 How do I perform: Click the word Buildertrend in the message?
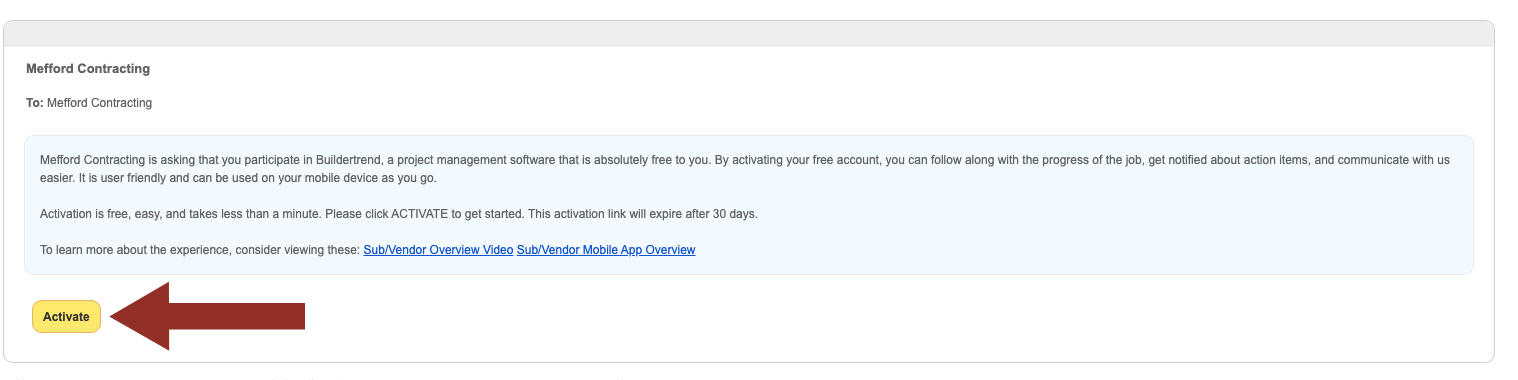point(354,160)
